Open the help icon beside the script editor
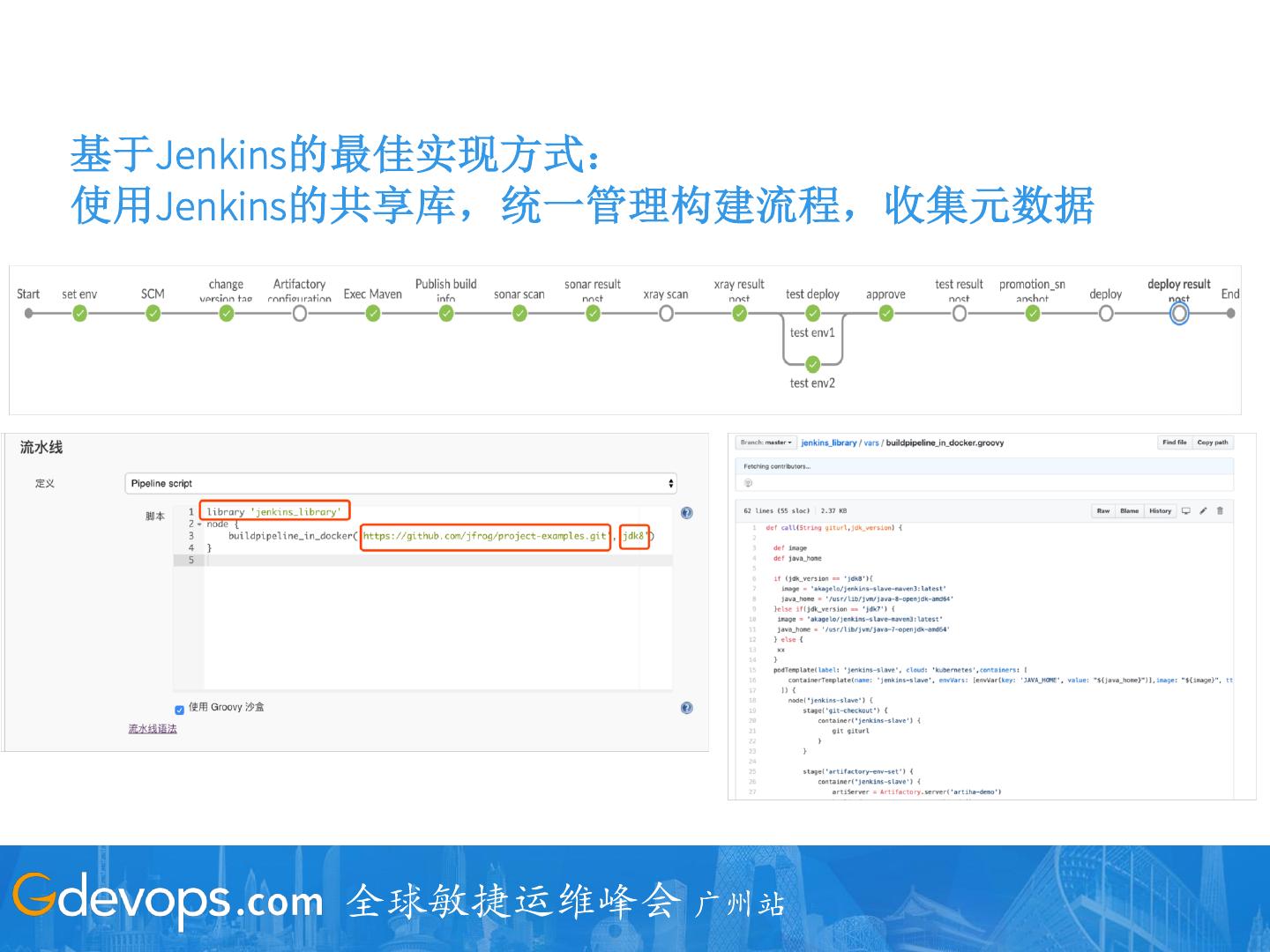Screen dimensions: 1270x952 687,513
